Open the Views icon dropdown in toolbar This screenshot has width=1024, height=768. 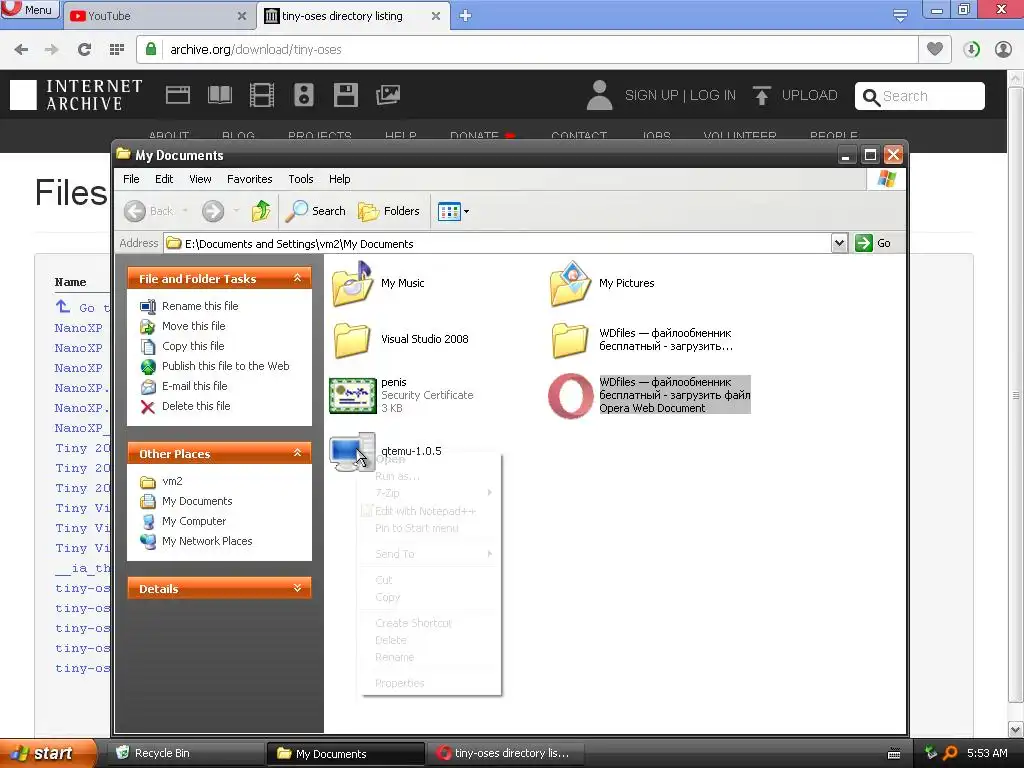(453, 211)
